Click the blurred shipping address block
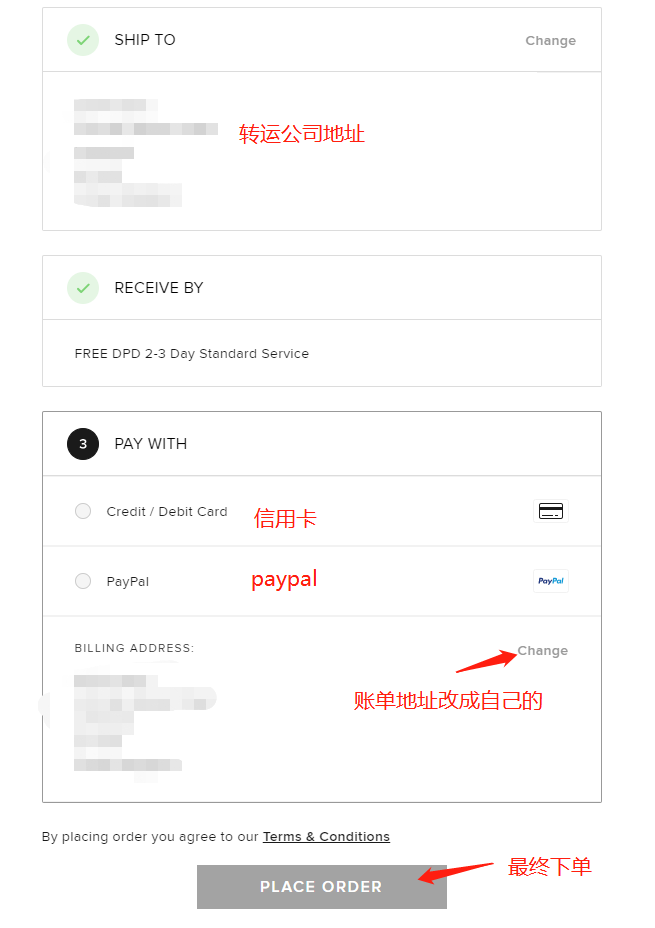The height and width of the screenshot is (928, 655). [146, 153]
